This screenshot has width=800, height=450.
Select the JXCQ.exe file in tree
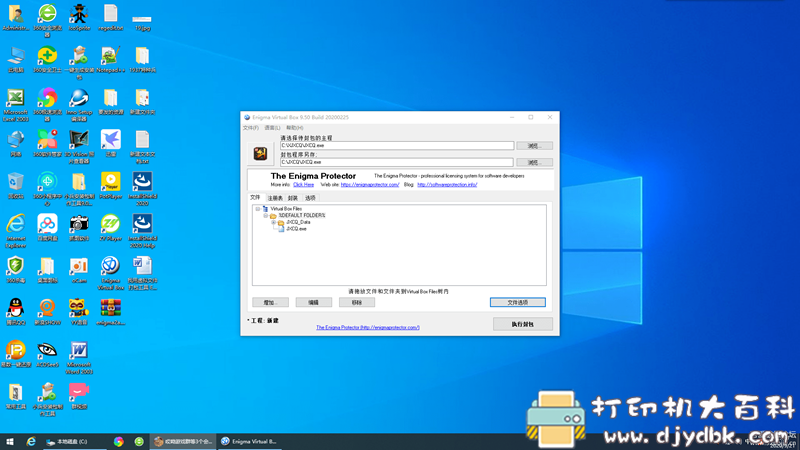[x=296, y=229]
